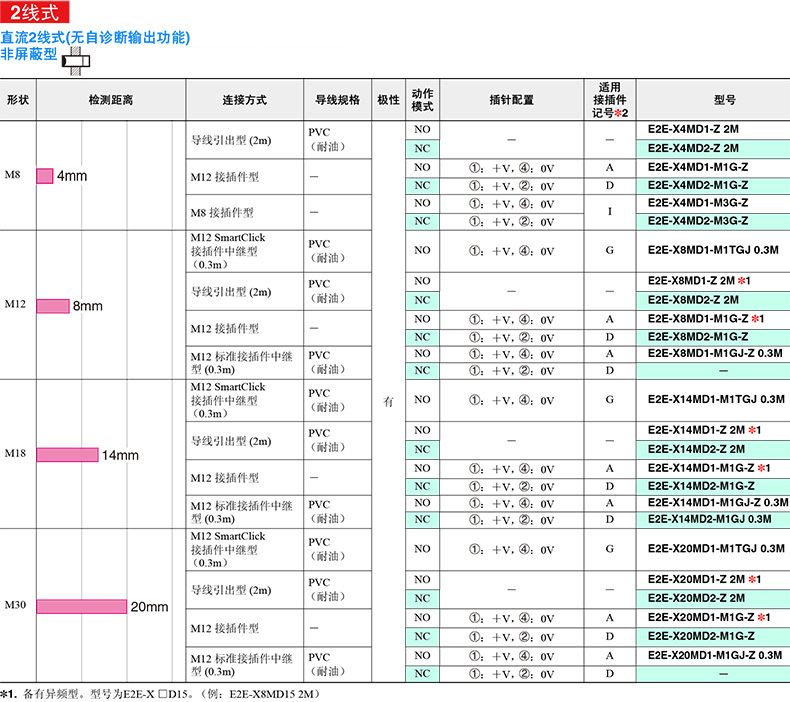Click the 直流2线式 blue heading text
This screenshot has width=790, height=702.
click(95, 38)
